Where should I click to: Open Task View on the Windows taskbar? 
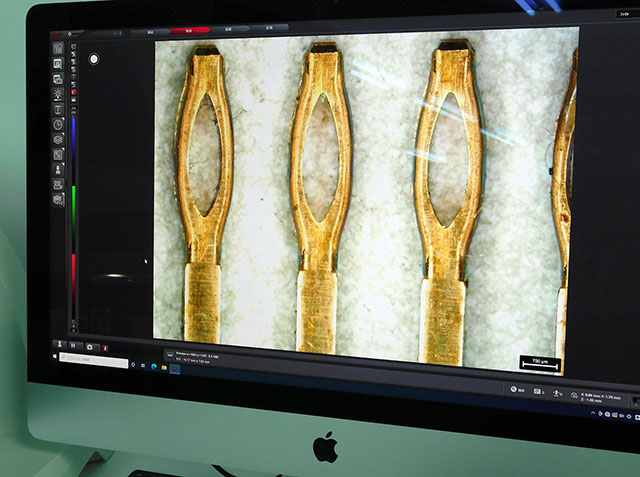coord(143,365)
